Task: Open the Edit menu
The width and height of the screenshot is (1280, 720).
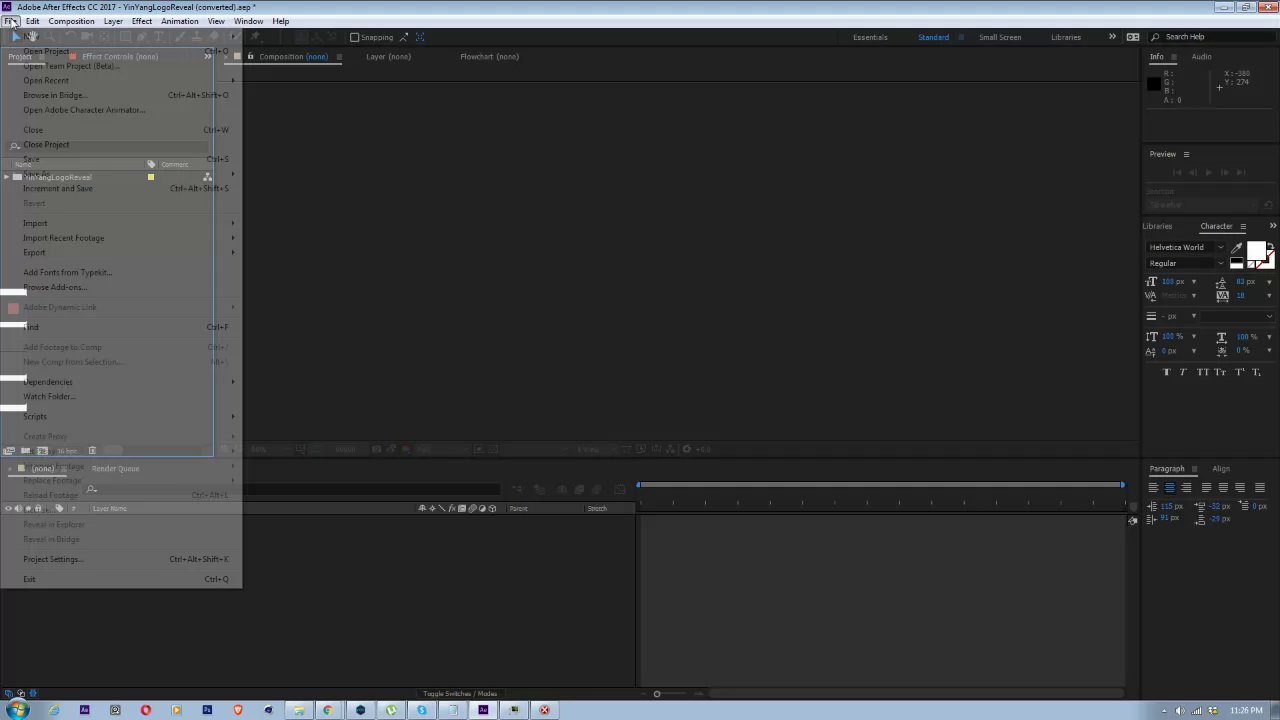Action: [33, 21]
